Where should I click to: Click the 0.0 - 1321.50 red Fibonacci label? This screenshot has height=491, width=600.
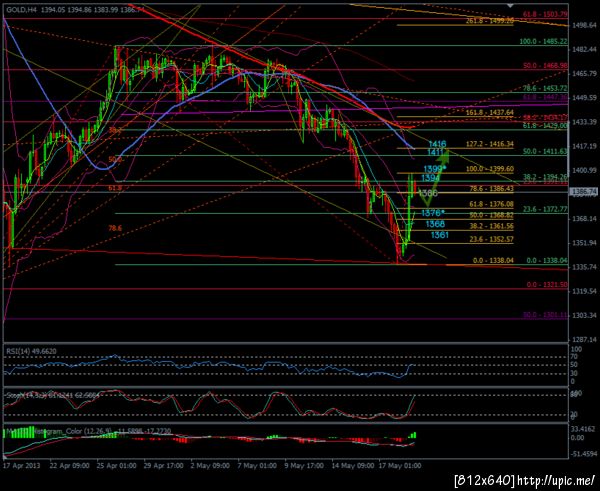pyautogui.click(x=547, y=285)
